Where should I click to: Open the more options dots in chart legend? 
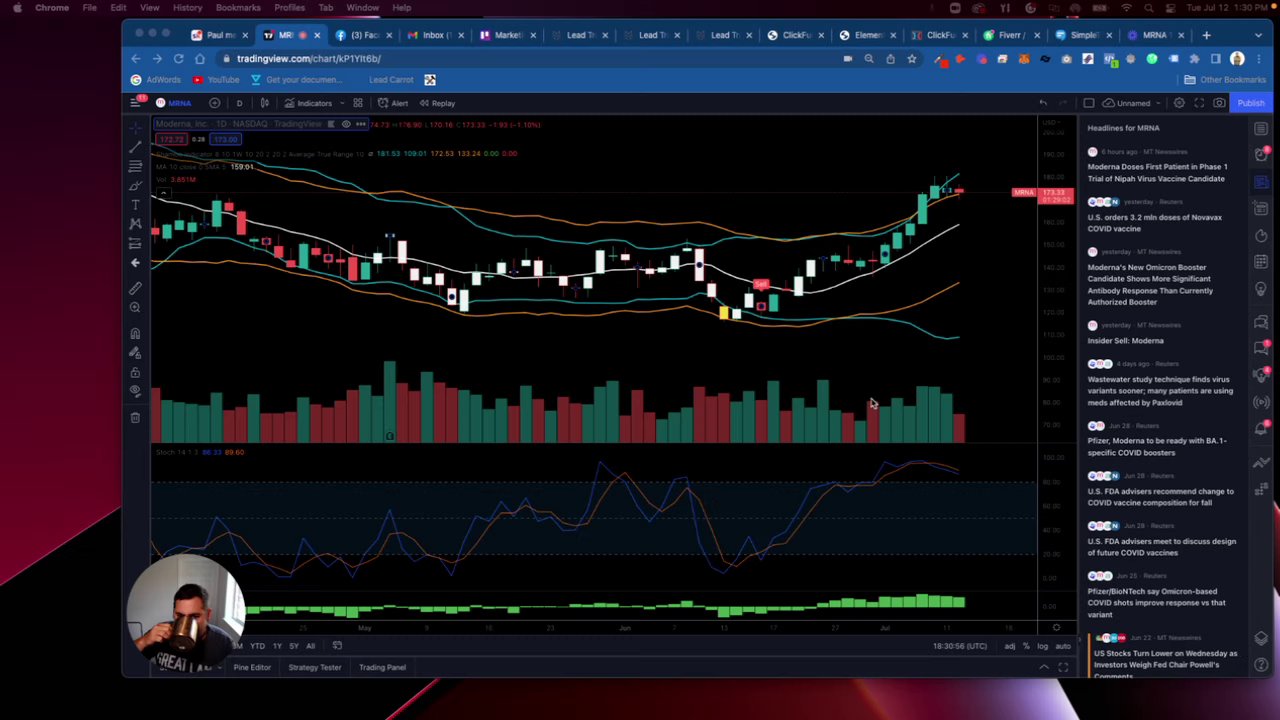[360, 124]
